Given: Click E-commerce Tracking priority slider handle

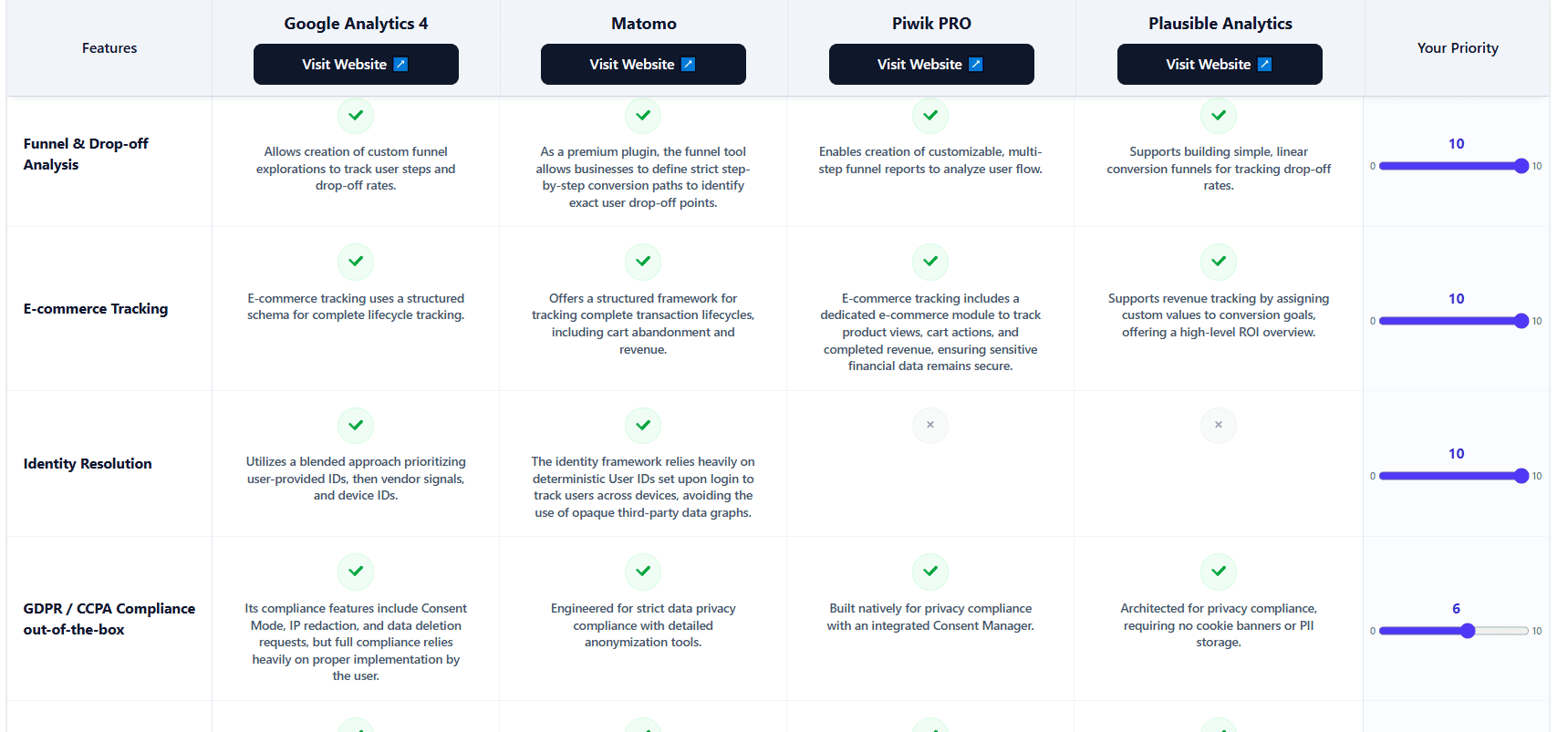Looking at the screenshot, I should [x=1521, y=321].
